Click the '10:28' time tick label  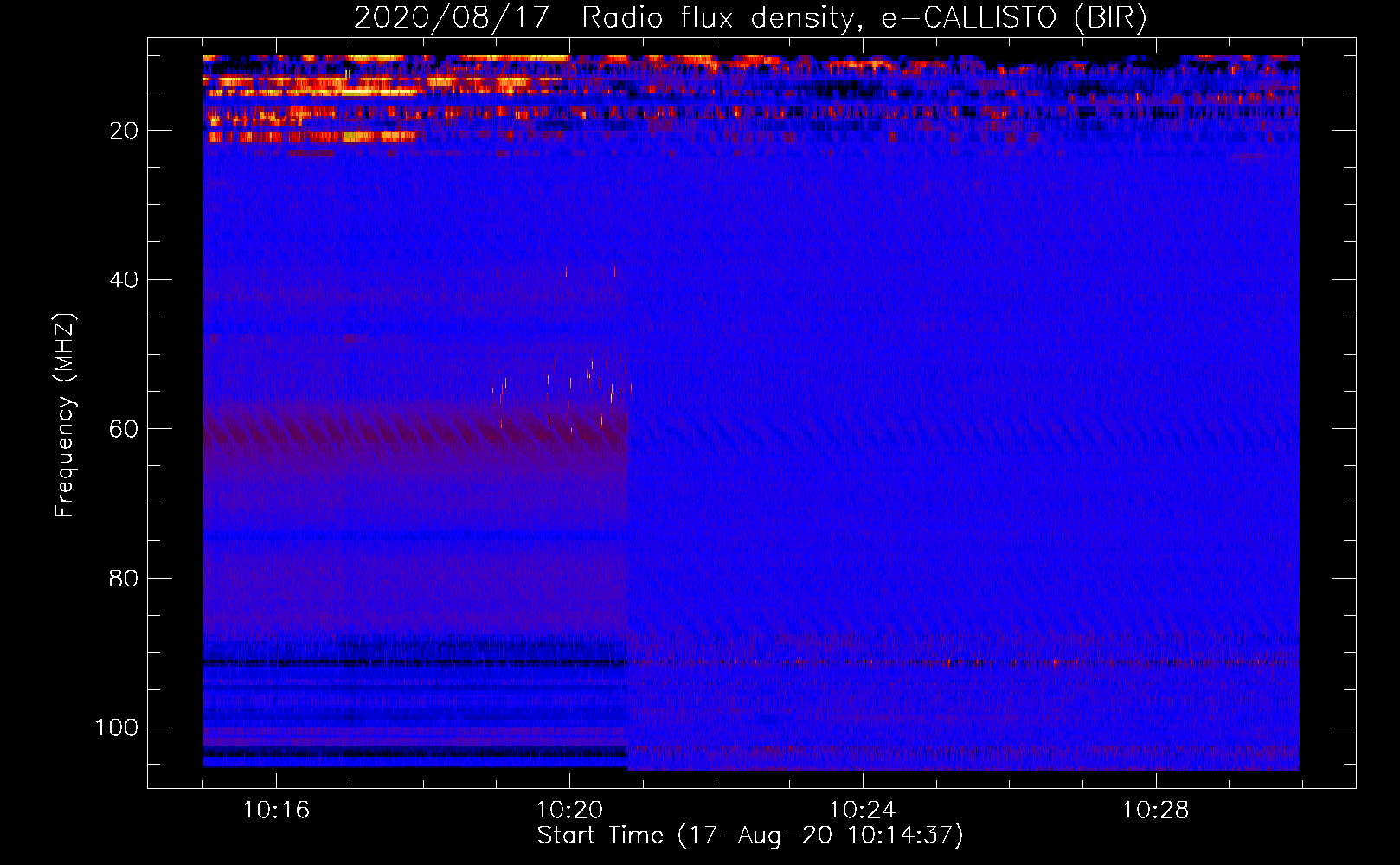(x=1156, y=811)
